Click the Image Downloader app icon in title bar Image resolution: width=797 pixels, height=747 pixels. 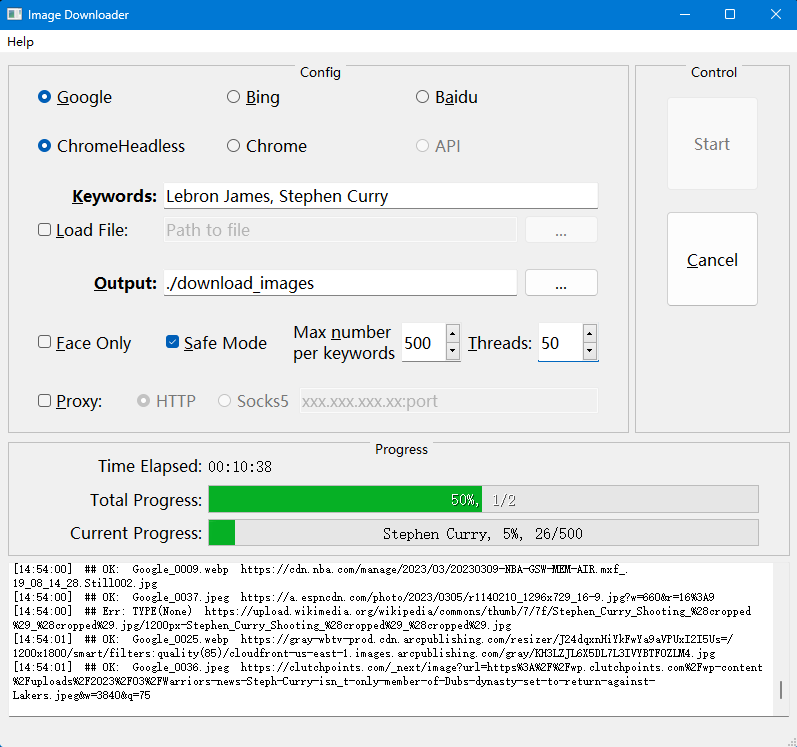tap(14, 14)
